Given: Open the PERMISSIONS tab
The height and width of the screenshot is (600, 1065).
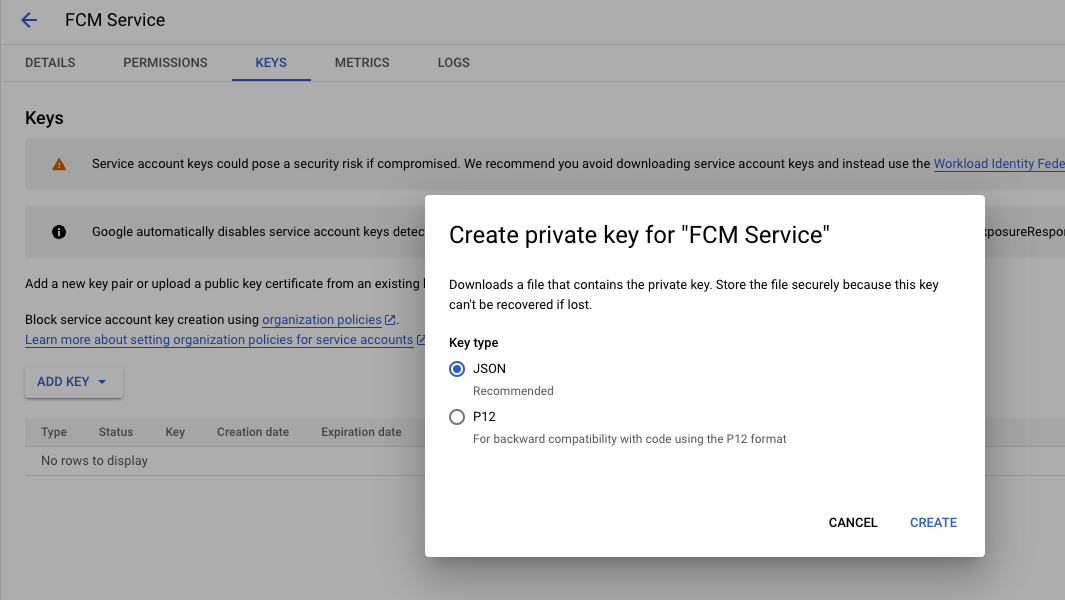Looking at the screenshot, I should tap(165, 63).
